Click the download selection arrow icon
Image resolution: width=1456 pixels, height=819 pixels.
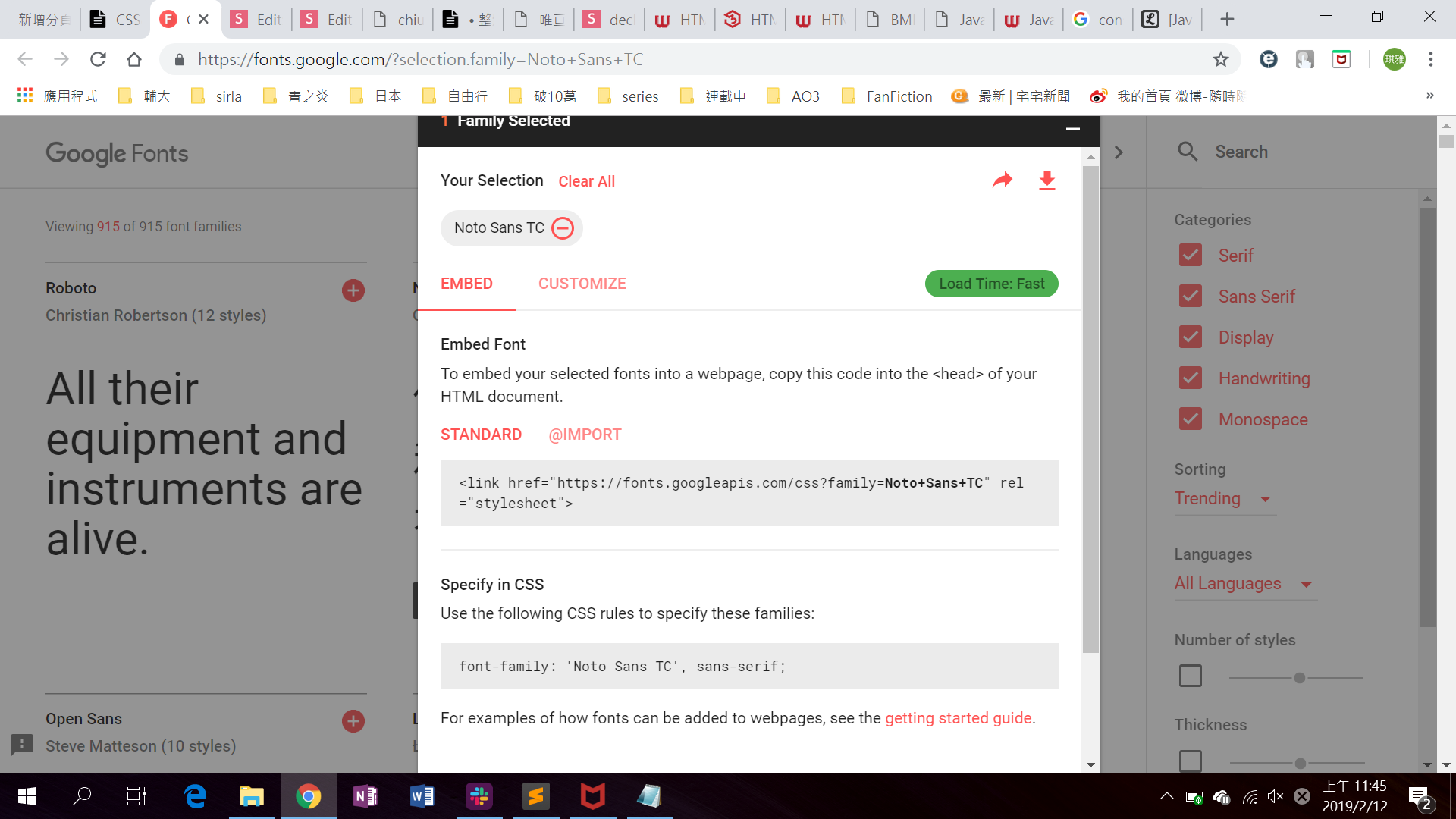pyautogui.click(x=1046, y=180)
